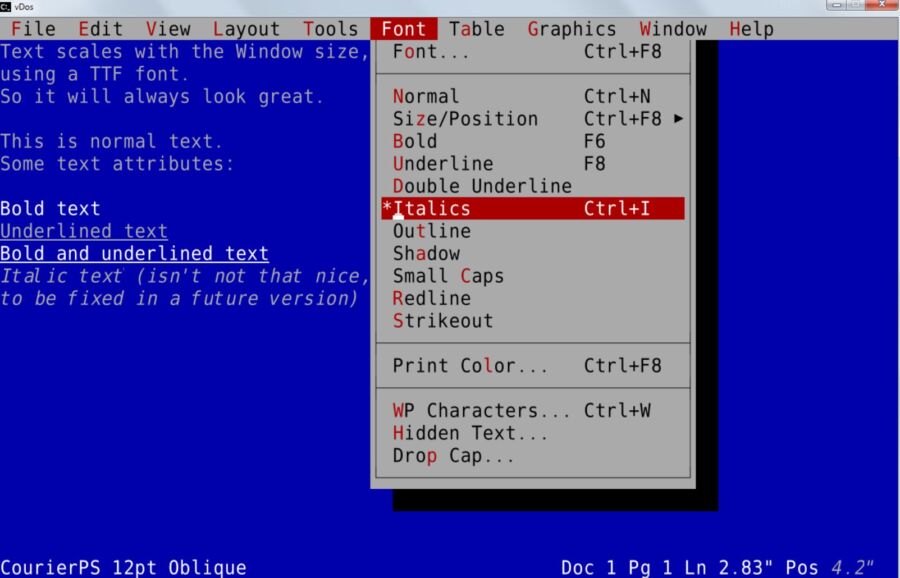Viewport: 900px width, 578px height.
Task: Click 'Doc 1' in the status bar
Action: coord(588,568)
